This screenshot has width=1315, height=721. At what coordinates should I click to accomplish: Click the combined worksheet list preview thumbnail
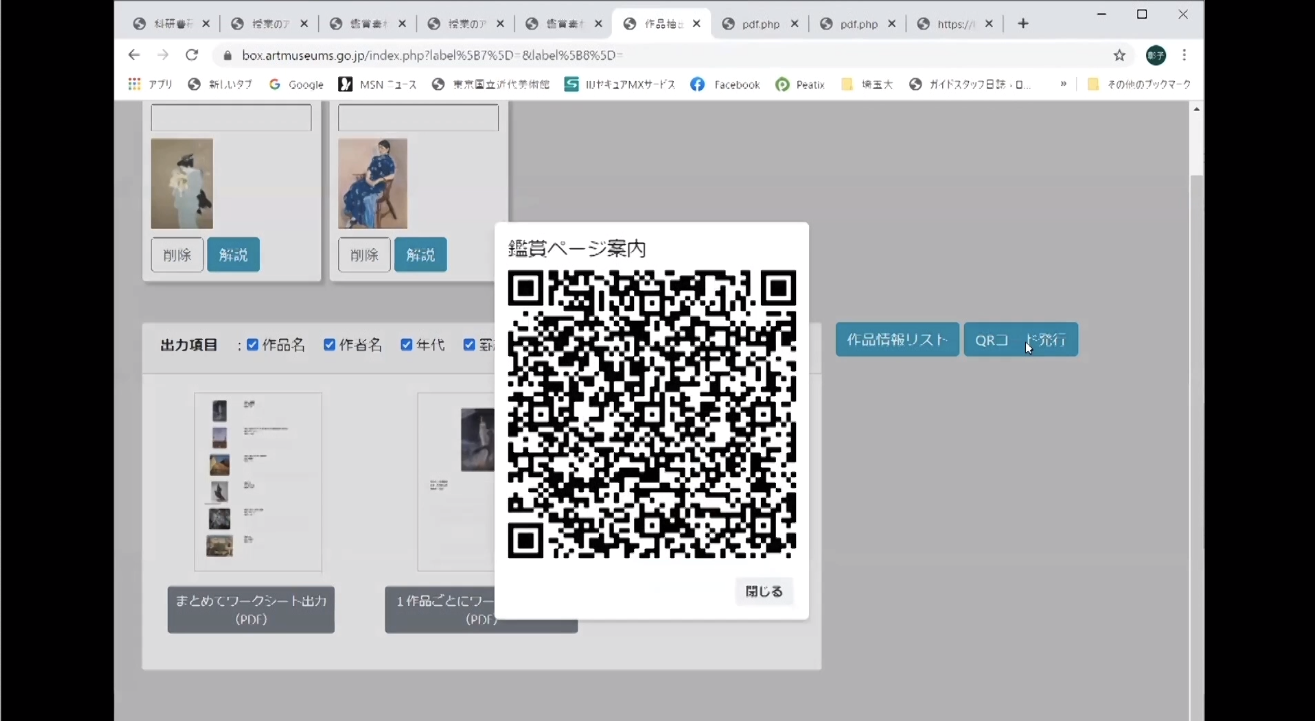[x=258, y=482]
